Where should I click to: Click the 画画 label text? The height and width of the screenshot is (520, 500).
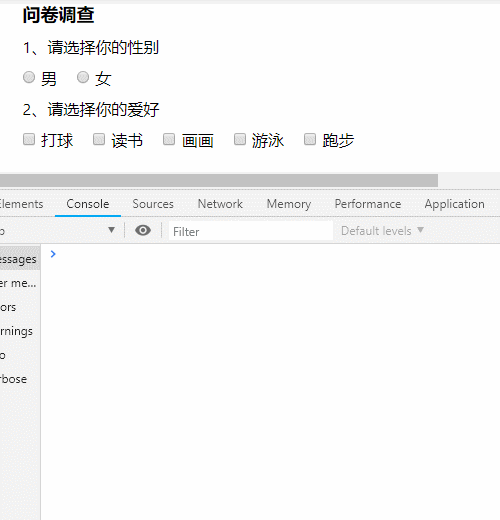click(198, 140)
